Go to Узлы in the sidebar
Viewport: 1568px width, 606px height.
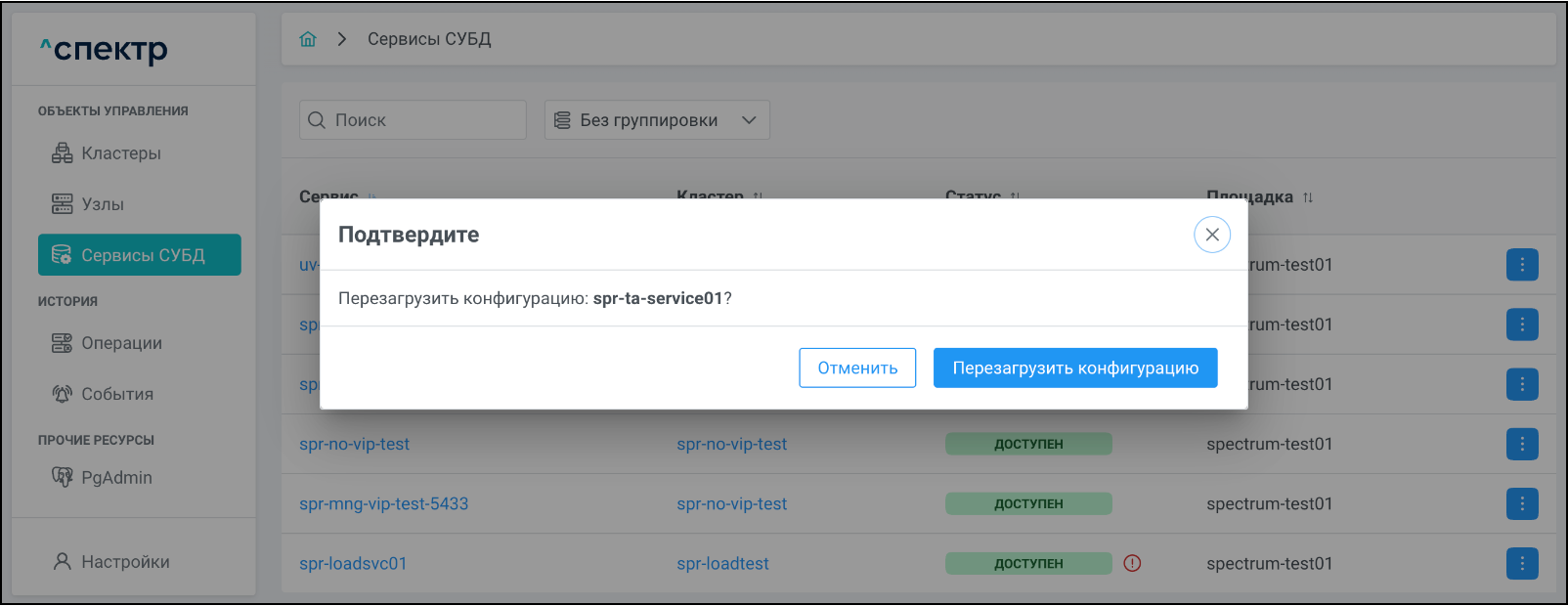102,204
